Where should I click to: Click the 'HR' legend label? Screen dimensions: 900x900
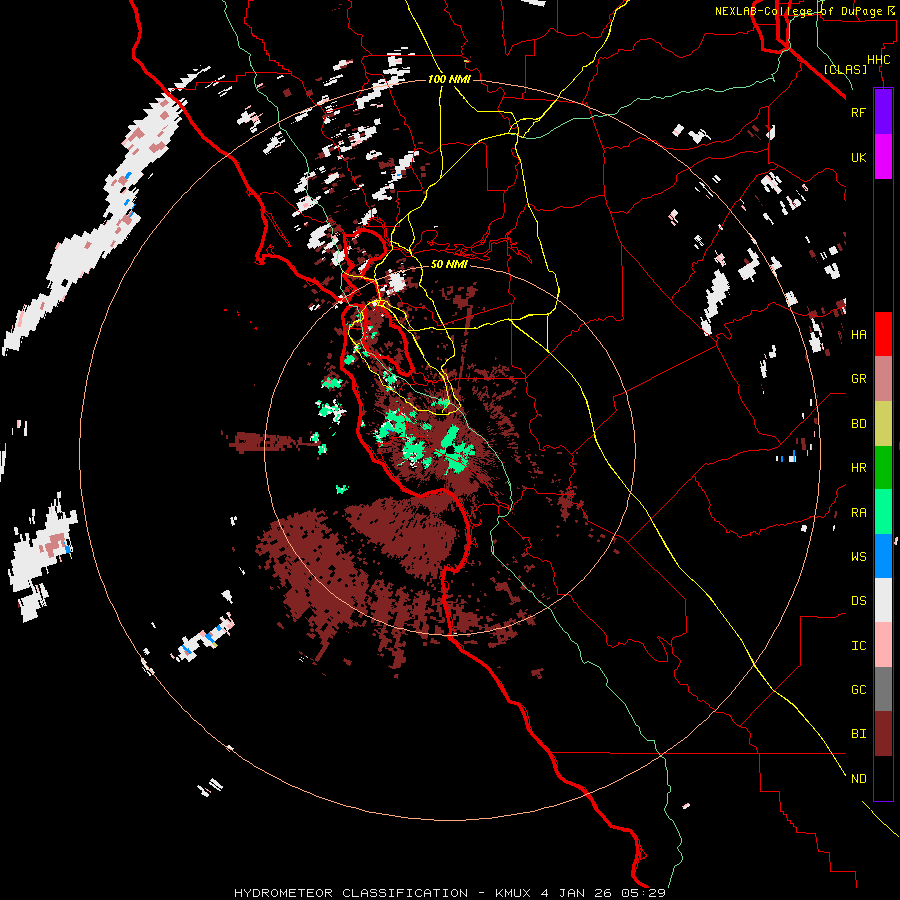pyautogui.click(x=858, y=468)
